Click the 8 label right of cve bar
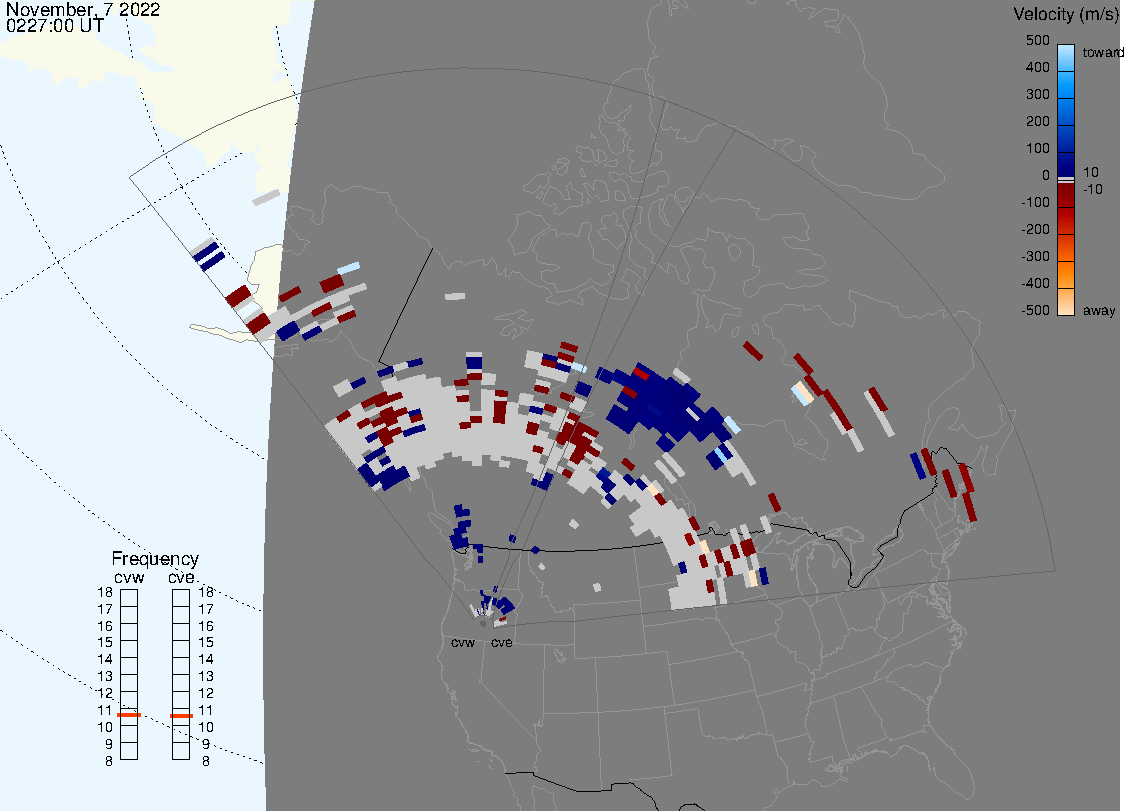 [x=206, y=762]
